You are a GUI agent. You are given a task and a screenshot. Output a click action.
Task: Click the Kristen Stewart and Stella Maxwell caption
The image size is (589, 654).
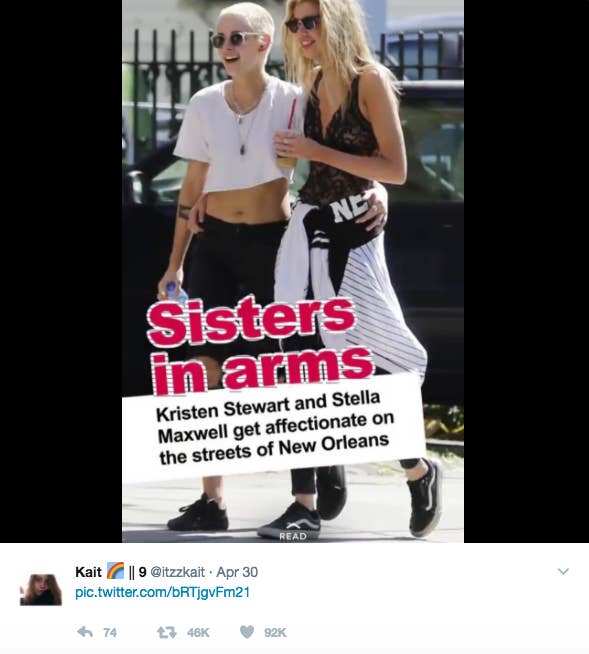pyautogui.click(x=274, y=429)
